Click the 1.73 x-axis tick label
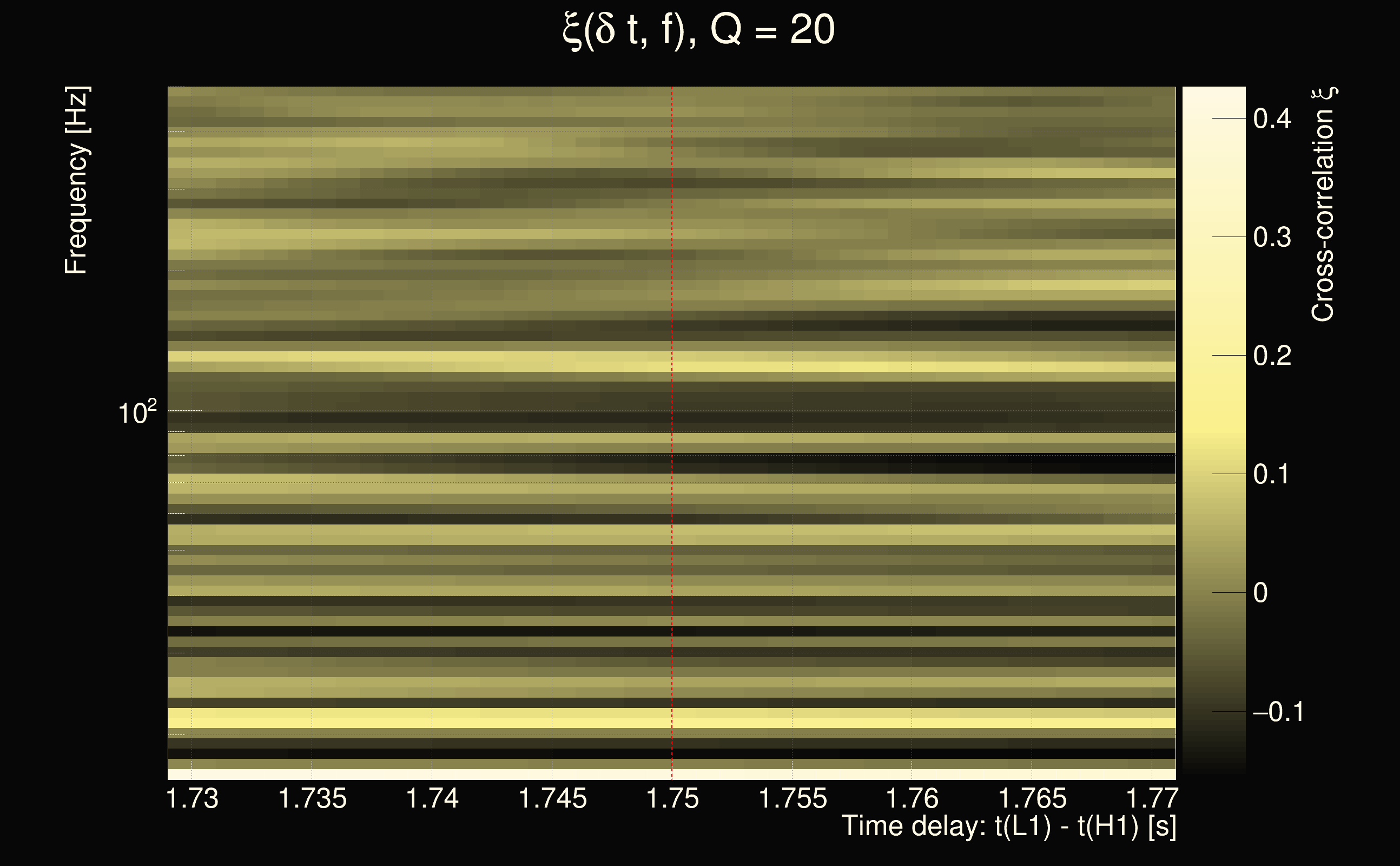Image resolution: width=1400 pixels, height=866 pixels. (x=193, y=798)
